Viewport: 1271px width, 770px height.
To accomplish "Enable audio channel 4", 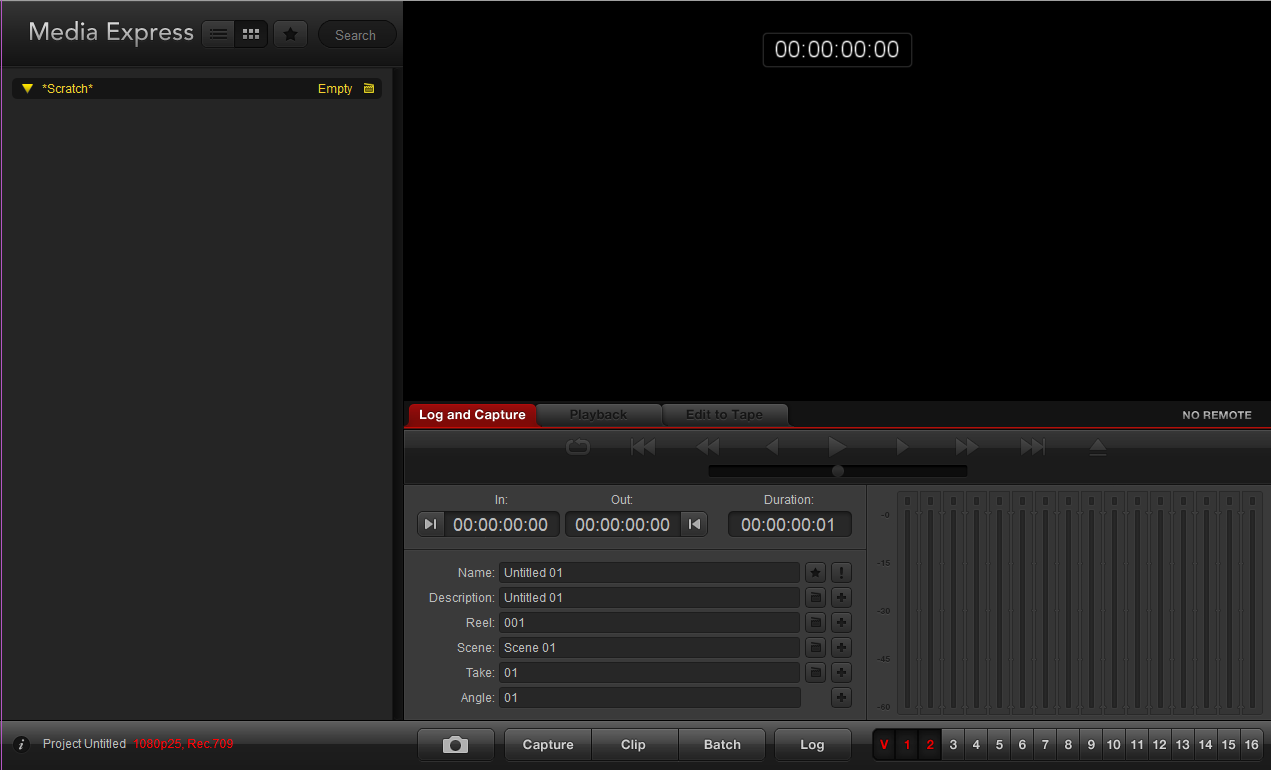I will point(976,745).
